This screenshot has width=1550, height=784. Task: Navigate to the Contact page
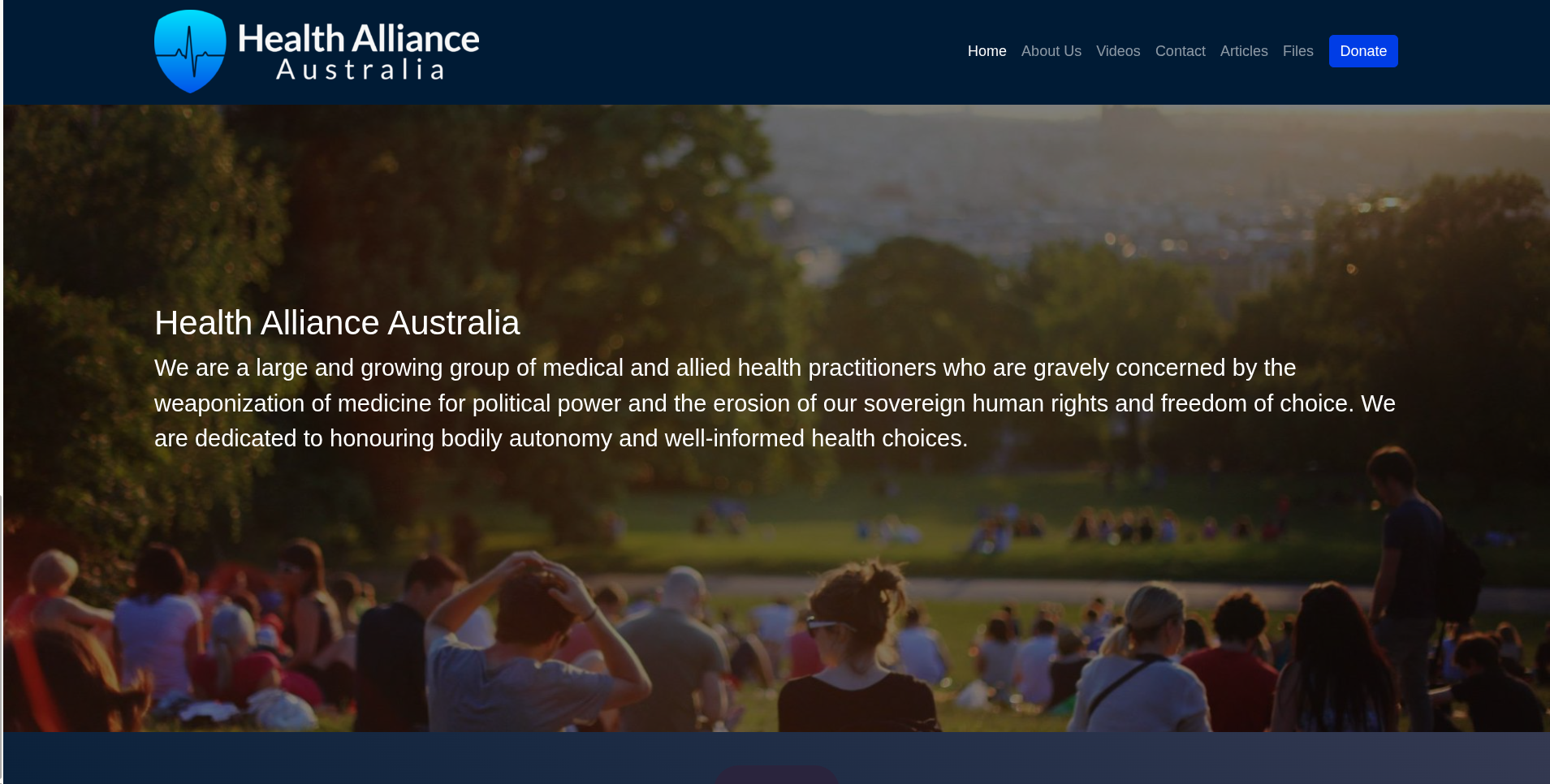tap(1180, 51)
